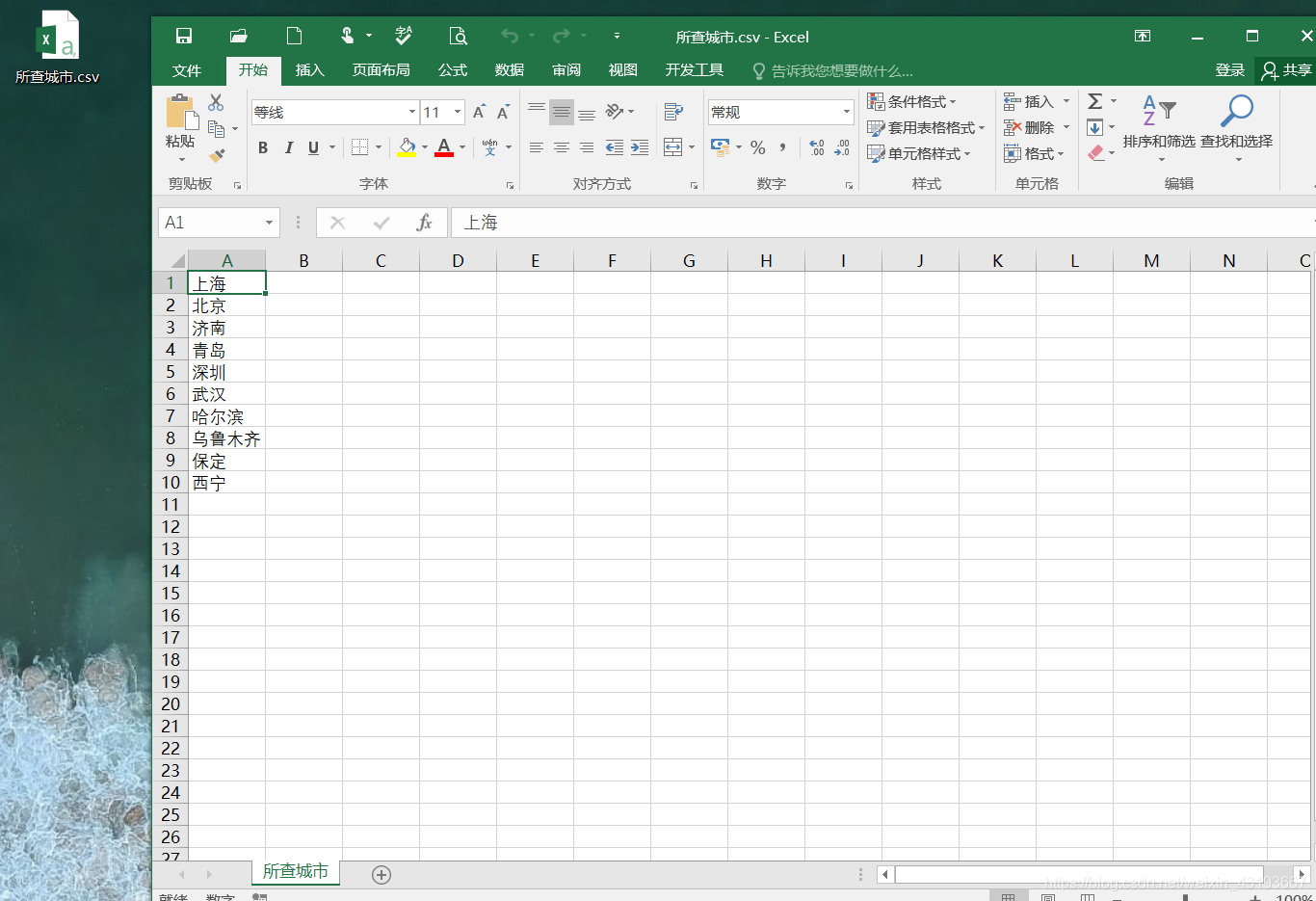Switch to the 插入 Insert tab
The height and width of the screenshot is (901, 1316).
pyautogui.click(x=310, y=70)
